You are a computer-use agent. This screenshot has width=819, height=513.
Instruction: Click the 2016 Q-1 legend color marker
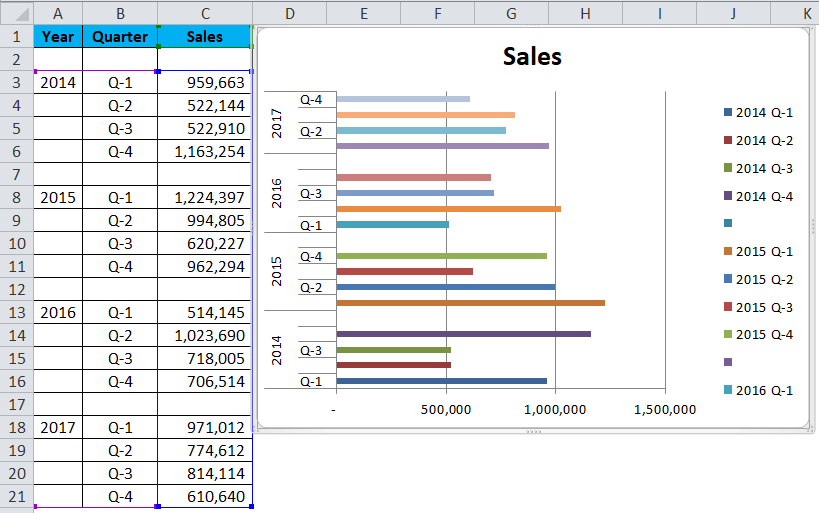pos(727,390)
